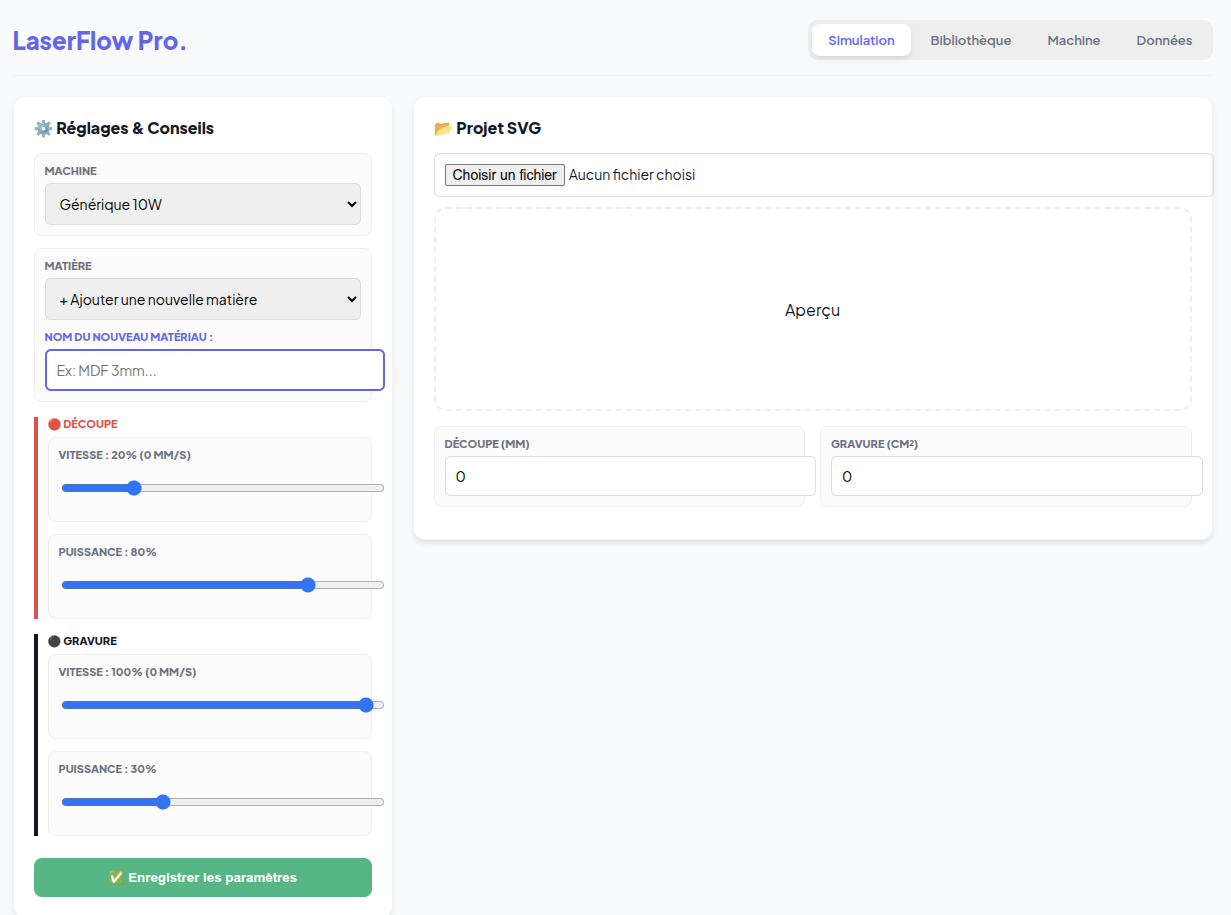The width and height of the screenshot is (1231, 915).
Task: Open the Données tab
Action: 1164,41
